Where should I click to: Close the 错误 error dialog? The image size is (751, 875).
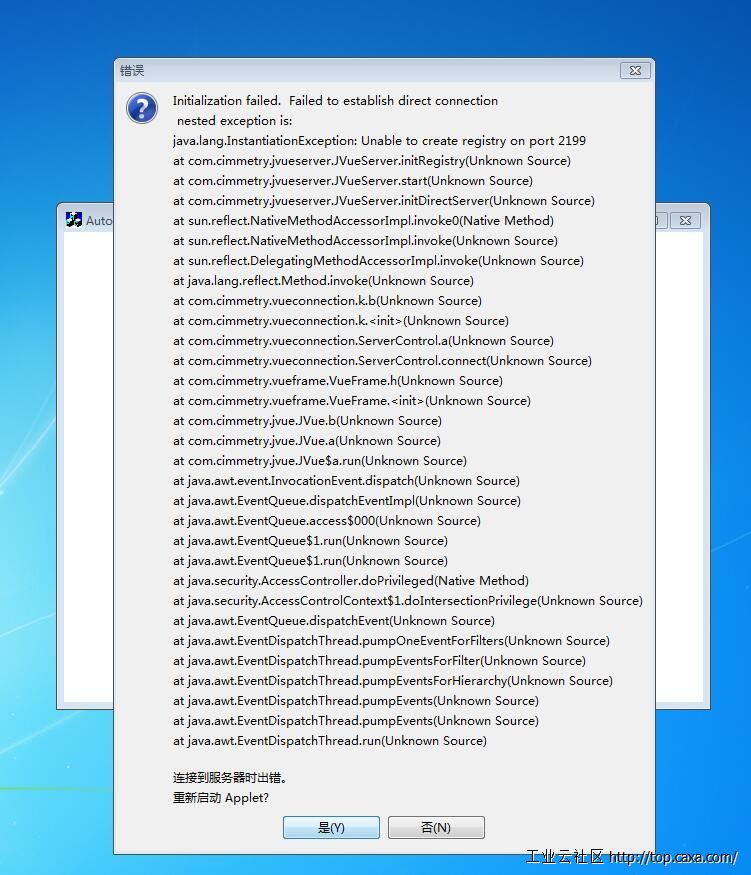pyautogui.click(x=635, y=70)
